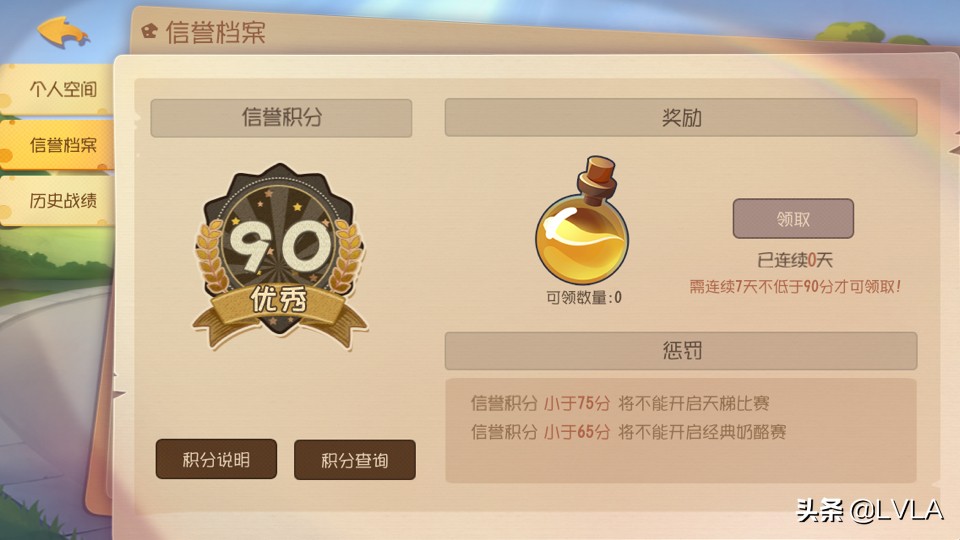The height and width of the screenshot is (540, 960).
Task: Click the 小于65分 classic cheese match line
Action: tap(628, 432)
